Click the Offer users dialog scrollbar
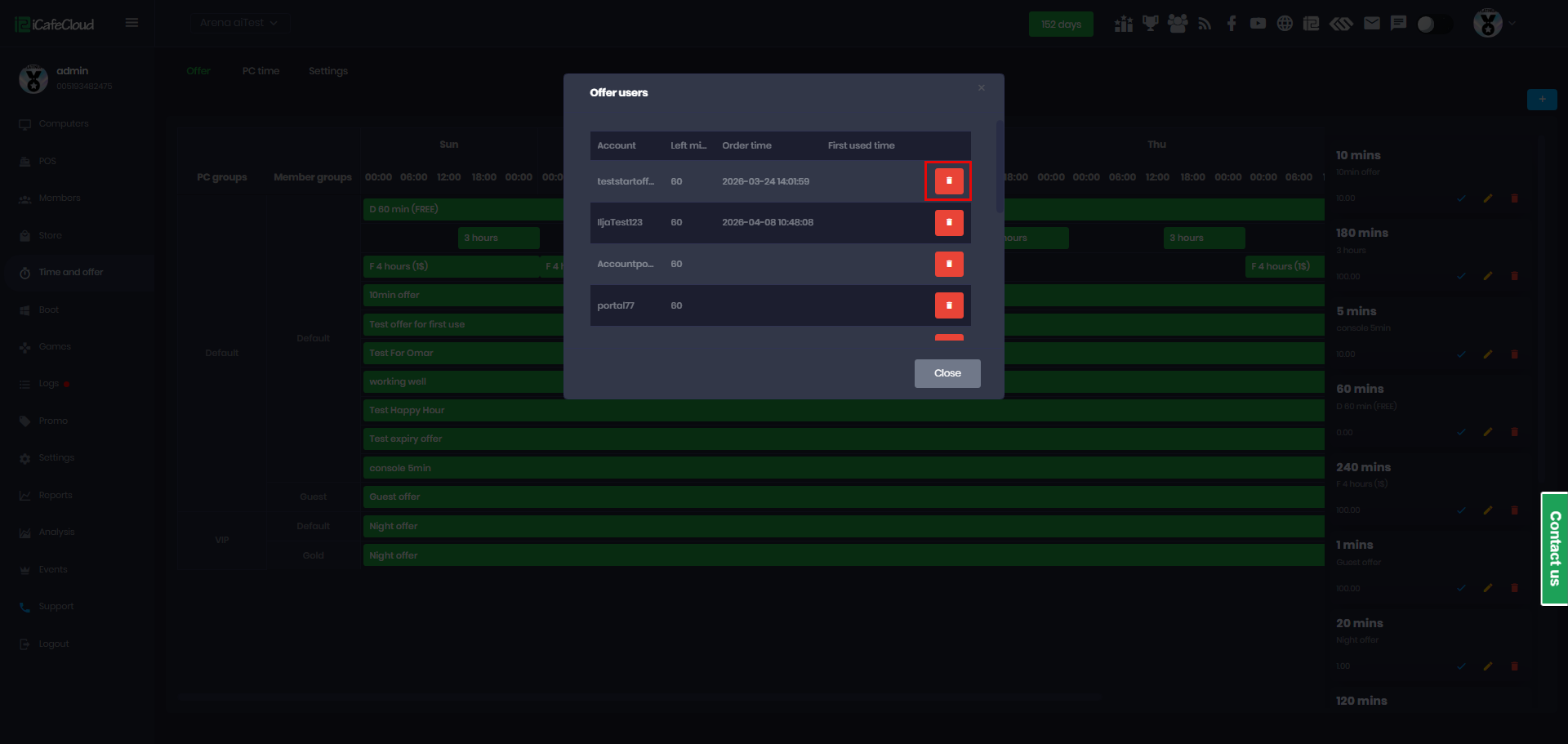The width and height of the screenshot is (1568, 744). [1000, 167]
